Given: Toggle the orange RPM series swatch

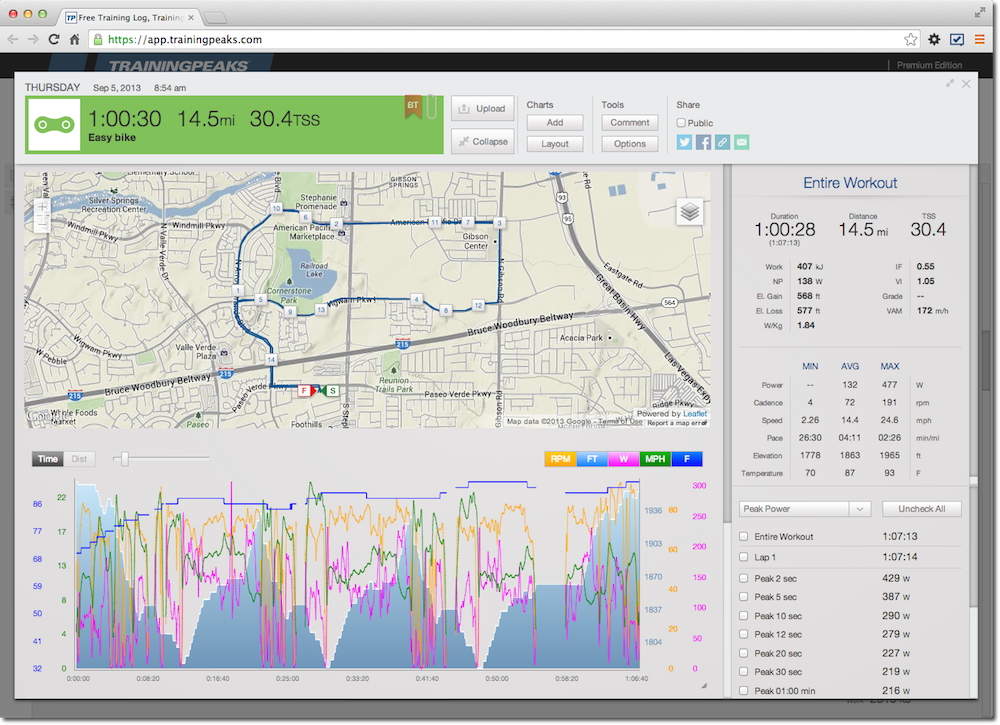Looking at the screenshot, I should click(561, 459).
